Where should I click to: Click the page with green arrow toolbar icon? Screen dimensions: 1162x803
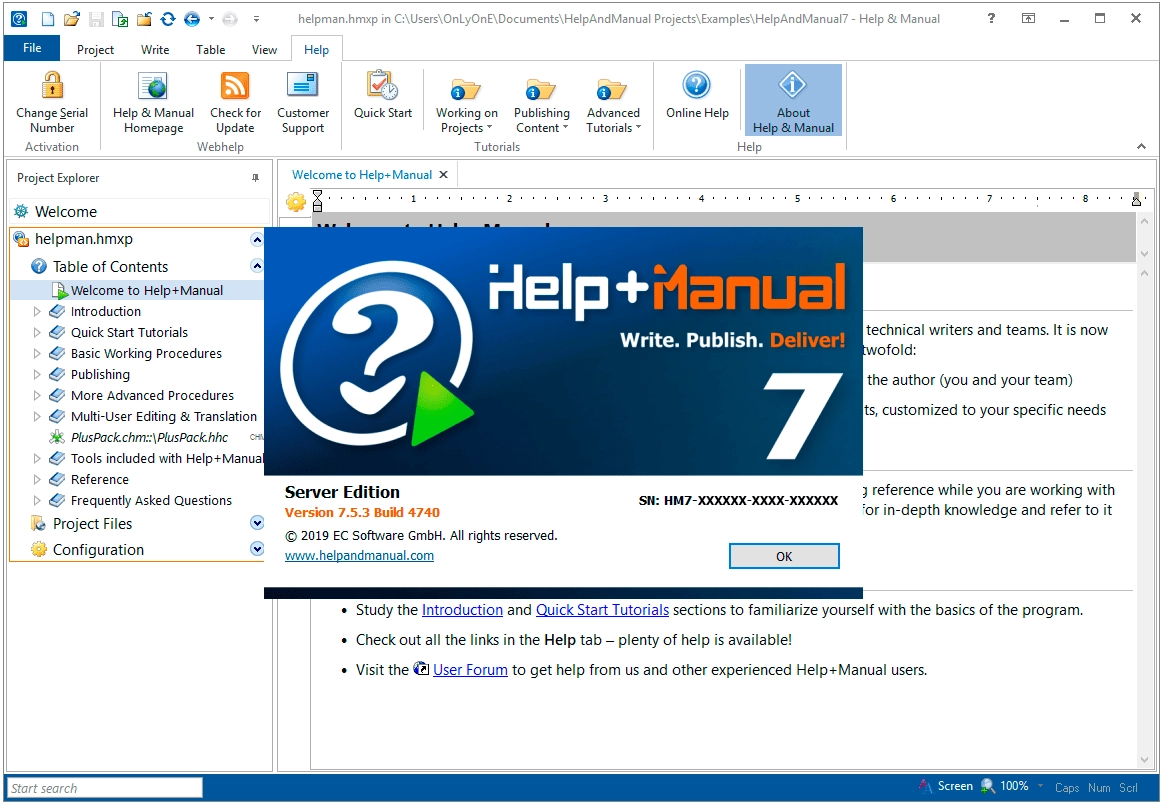pyautogui.click(x=120, y=19)
